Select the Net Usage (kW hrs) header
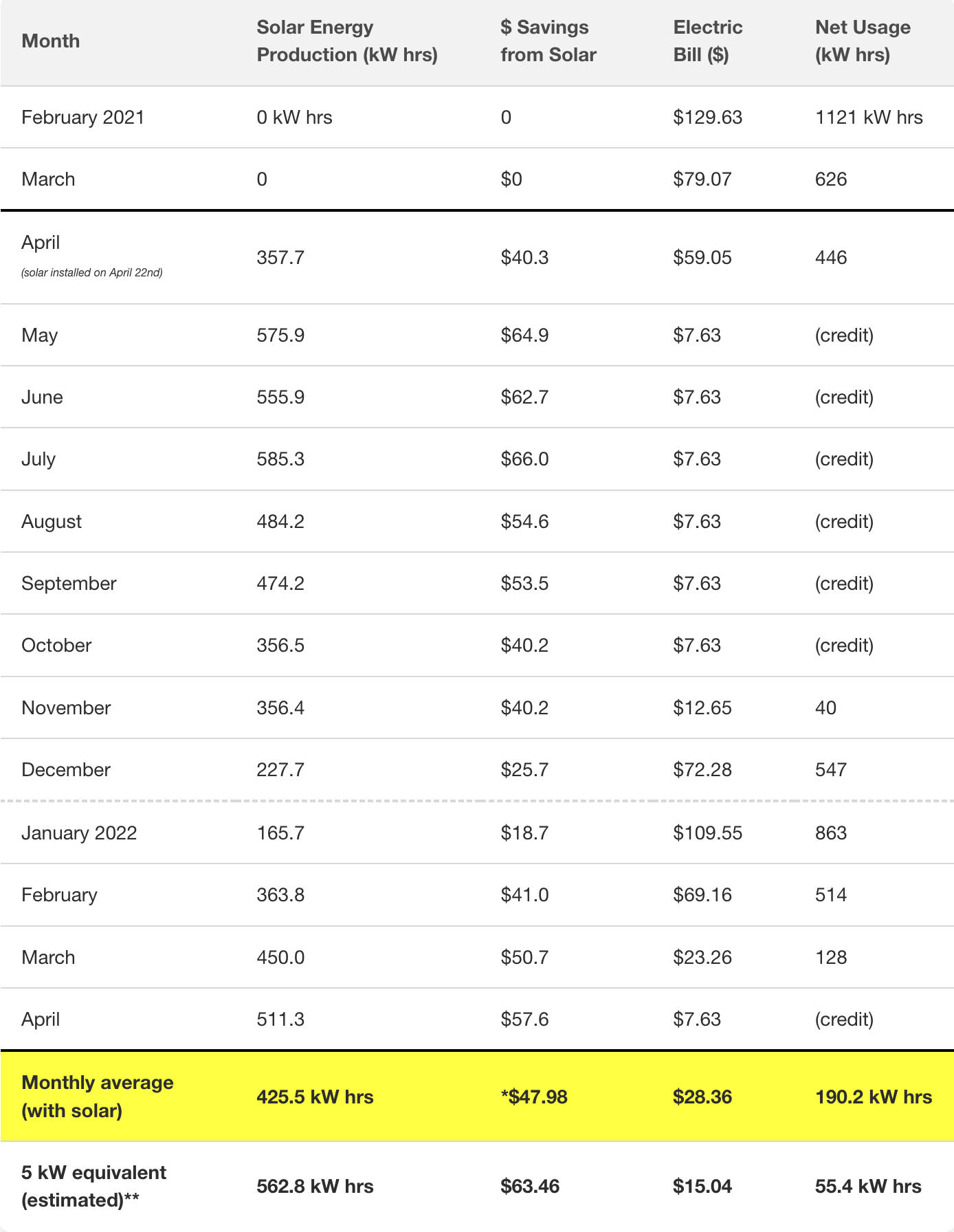 (863, 41)
